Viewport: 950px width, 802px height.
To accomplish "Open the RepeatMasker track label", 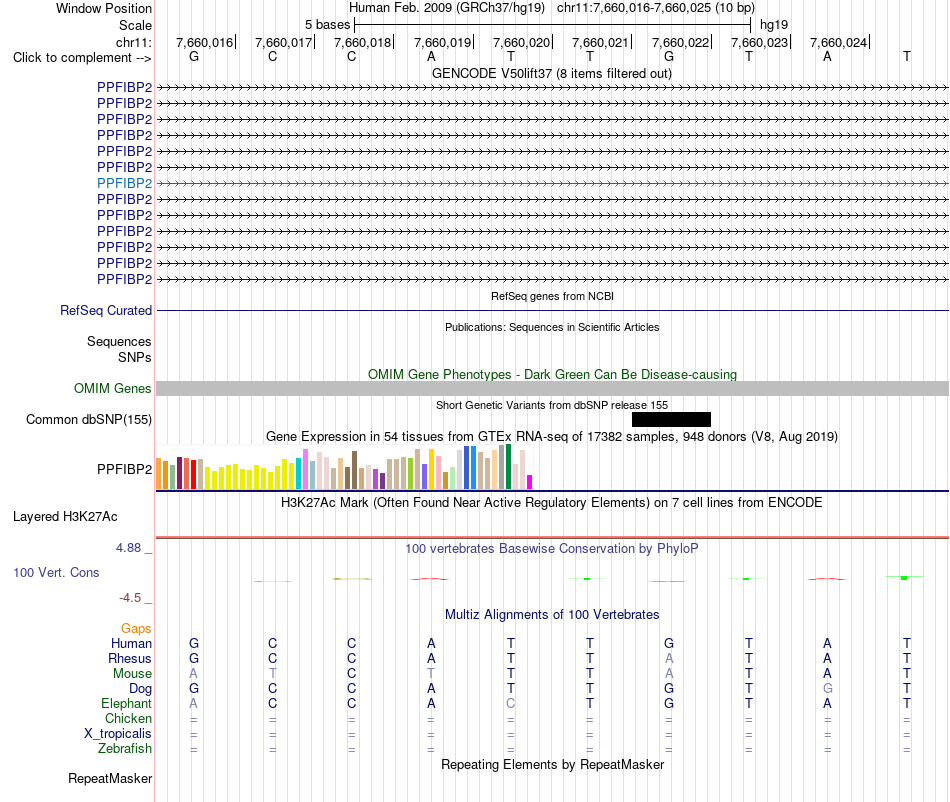I will [x=110, y=778].
